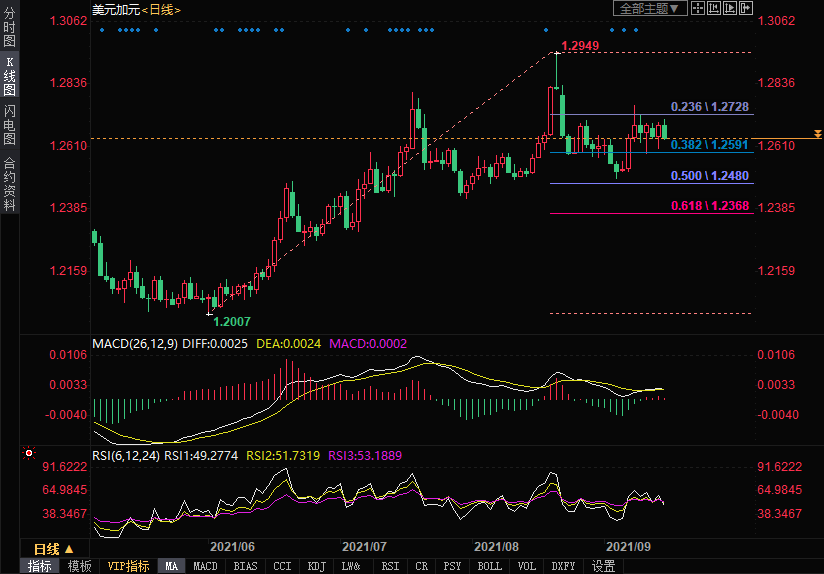Select the 模板 template tab

(x=79, y=566)
